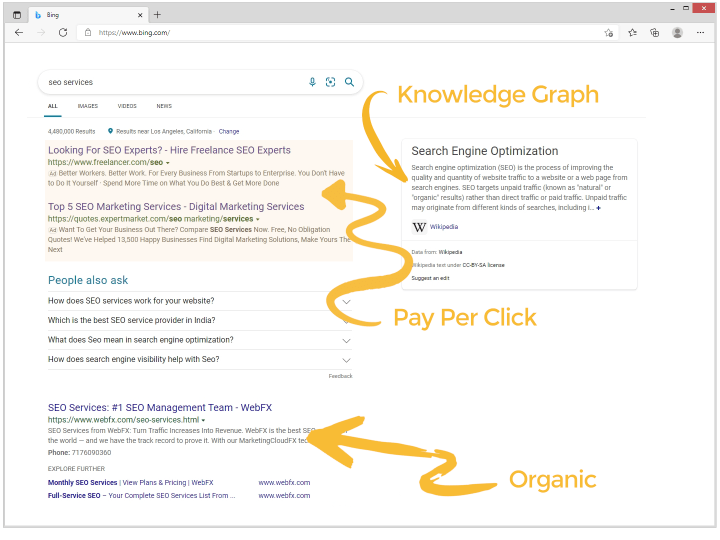Screen dimensions: 720x540
Task: Click the 4,480,000 Results count
Action: [x=72, y=132]
